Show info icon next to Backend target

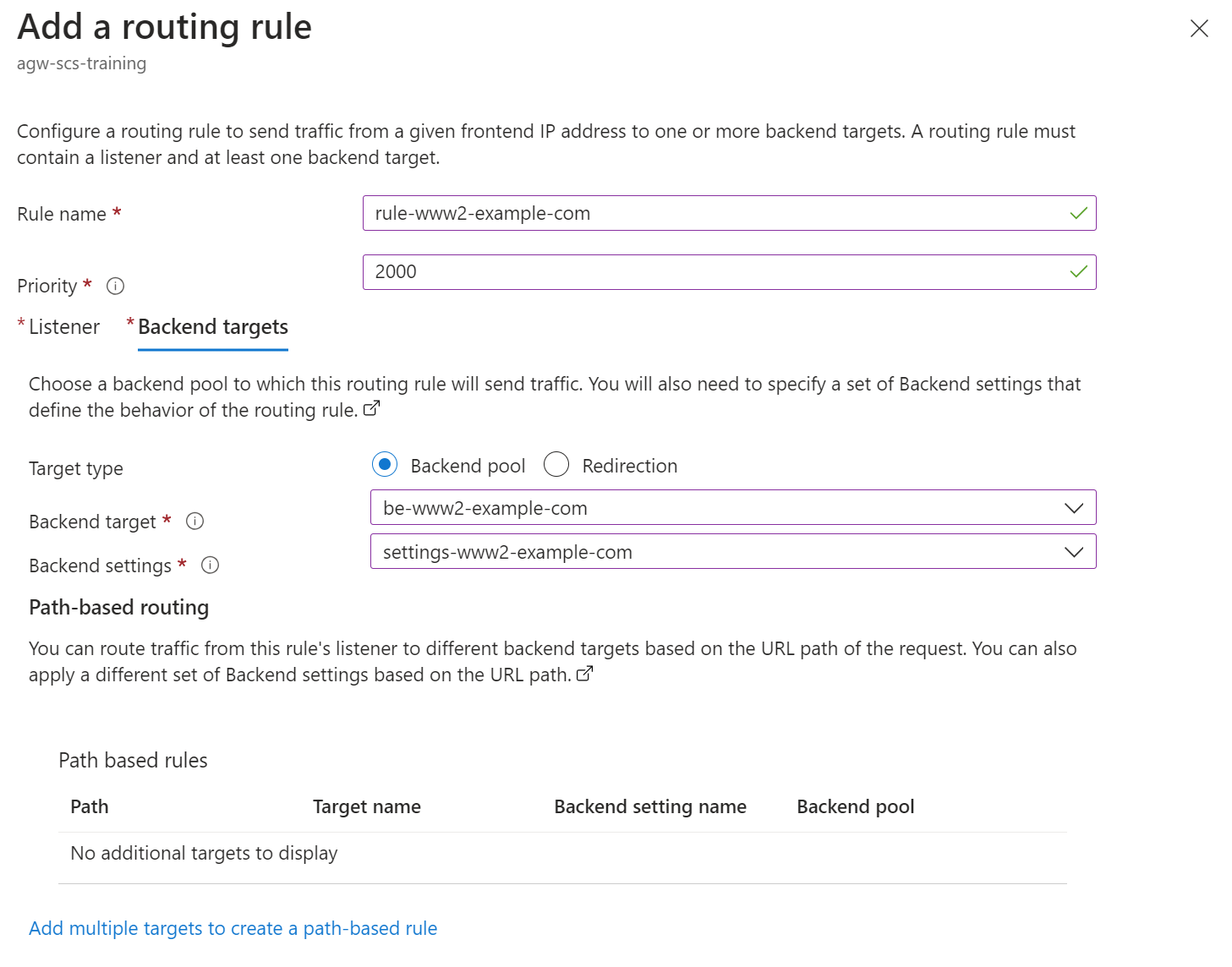point(194,522)
